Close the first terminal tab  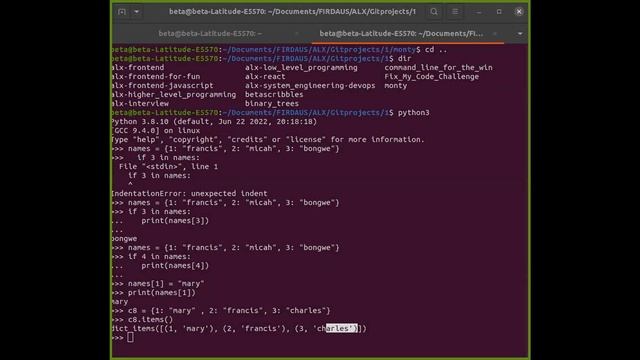297,33
